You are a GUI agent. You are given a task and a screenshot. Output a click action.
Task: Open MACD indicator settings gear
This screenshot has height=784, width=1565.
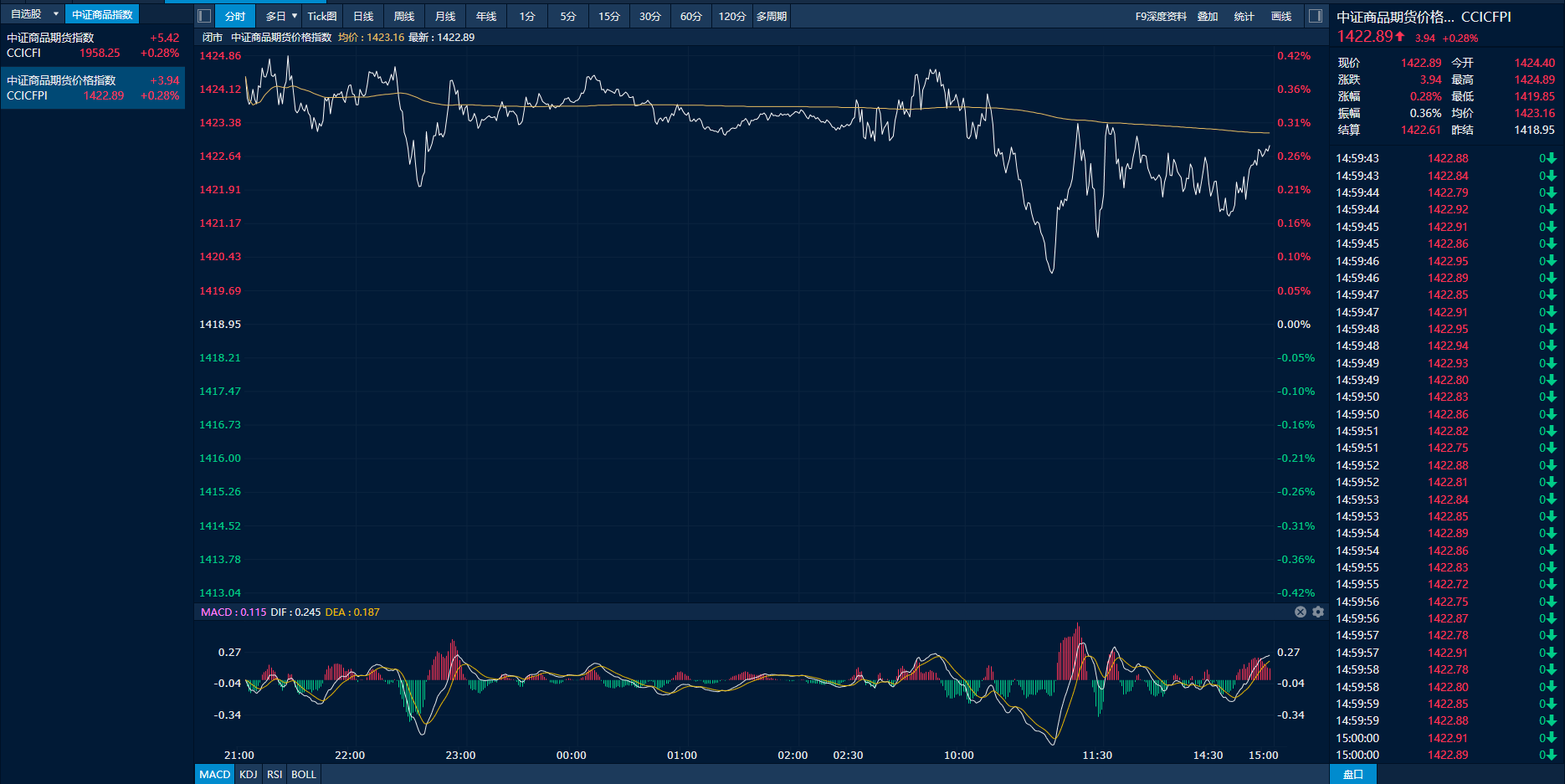pos(1318,612)
